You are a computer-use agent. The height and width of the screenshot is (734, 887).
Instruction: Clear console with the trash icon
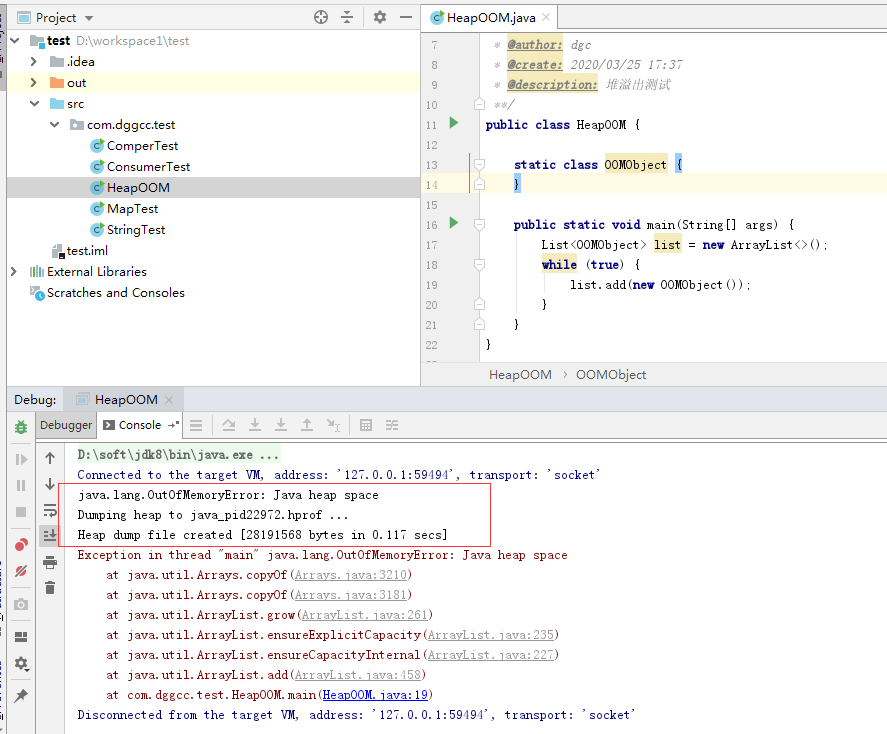(50, 588)
